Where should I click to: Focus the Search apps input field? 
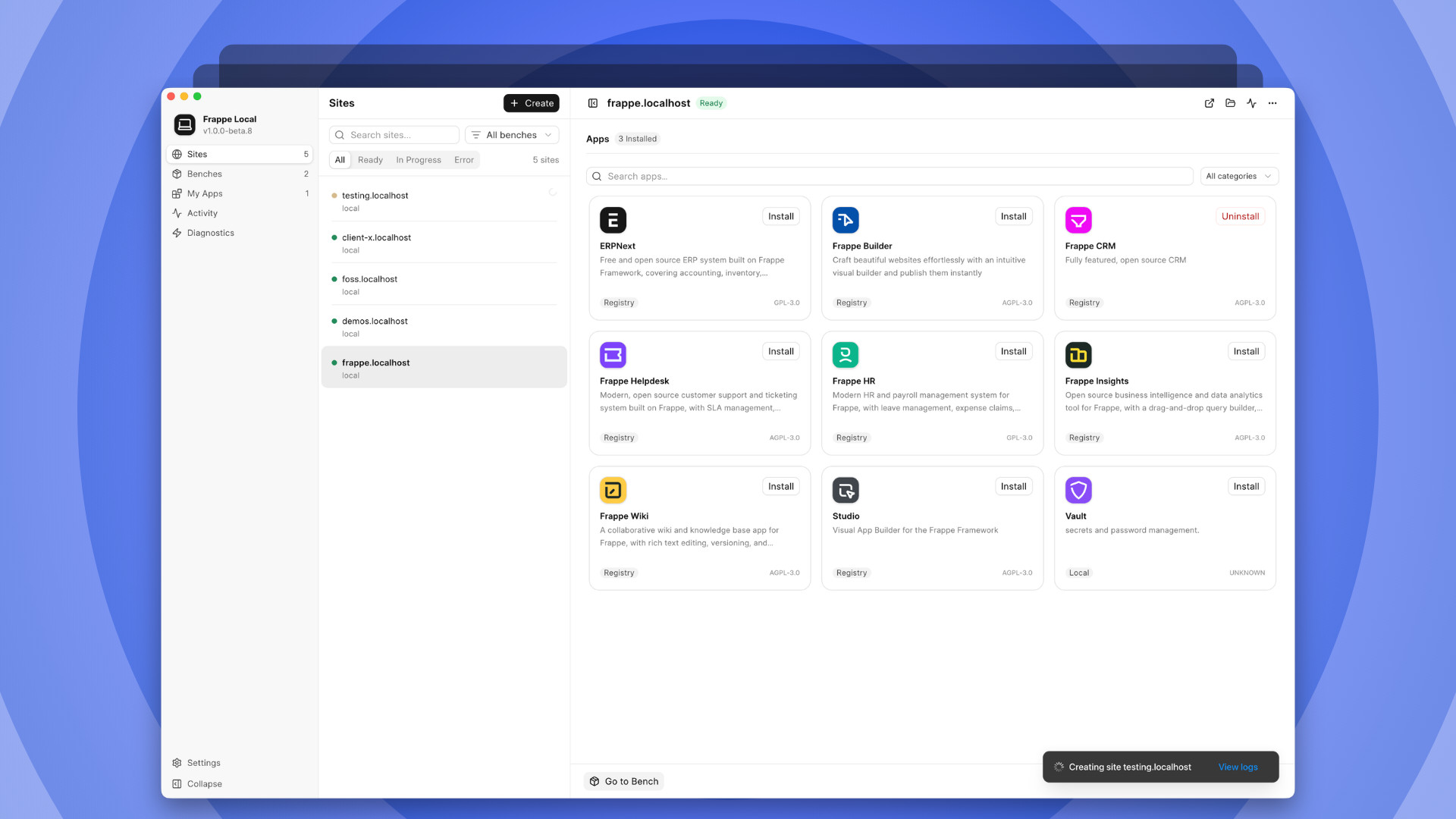[890, 177]
